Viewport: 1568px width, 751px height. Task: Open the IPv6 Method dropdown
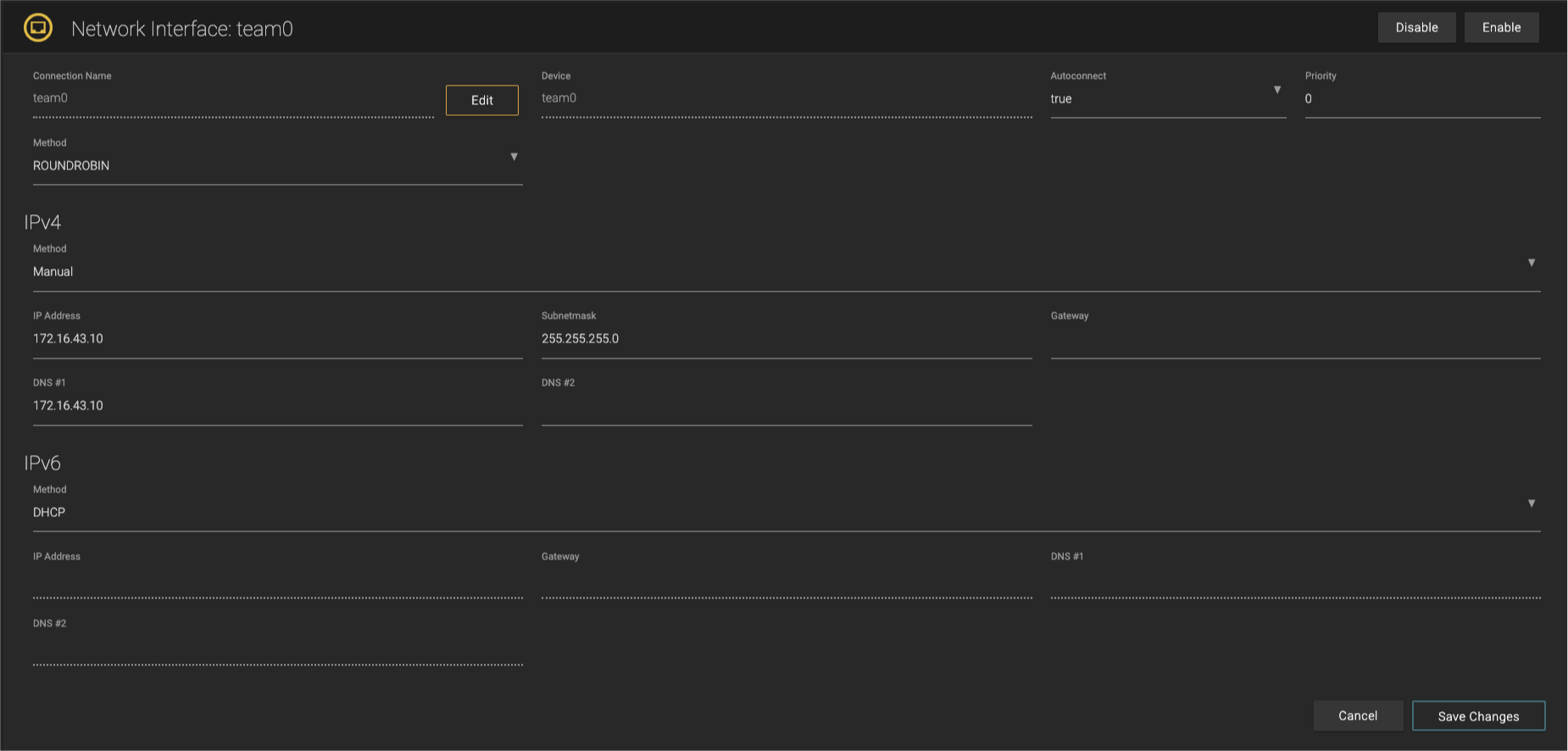coord(787,513)
